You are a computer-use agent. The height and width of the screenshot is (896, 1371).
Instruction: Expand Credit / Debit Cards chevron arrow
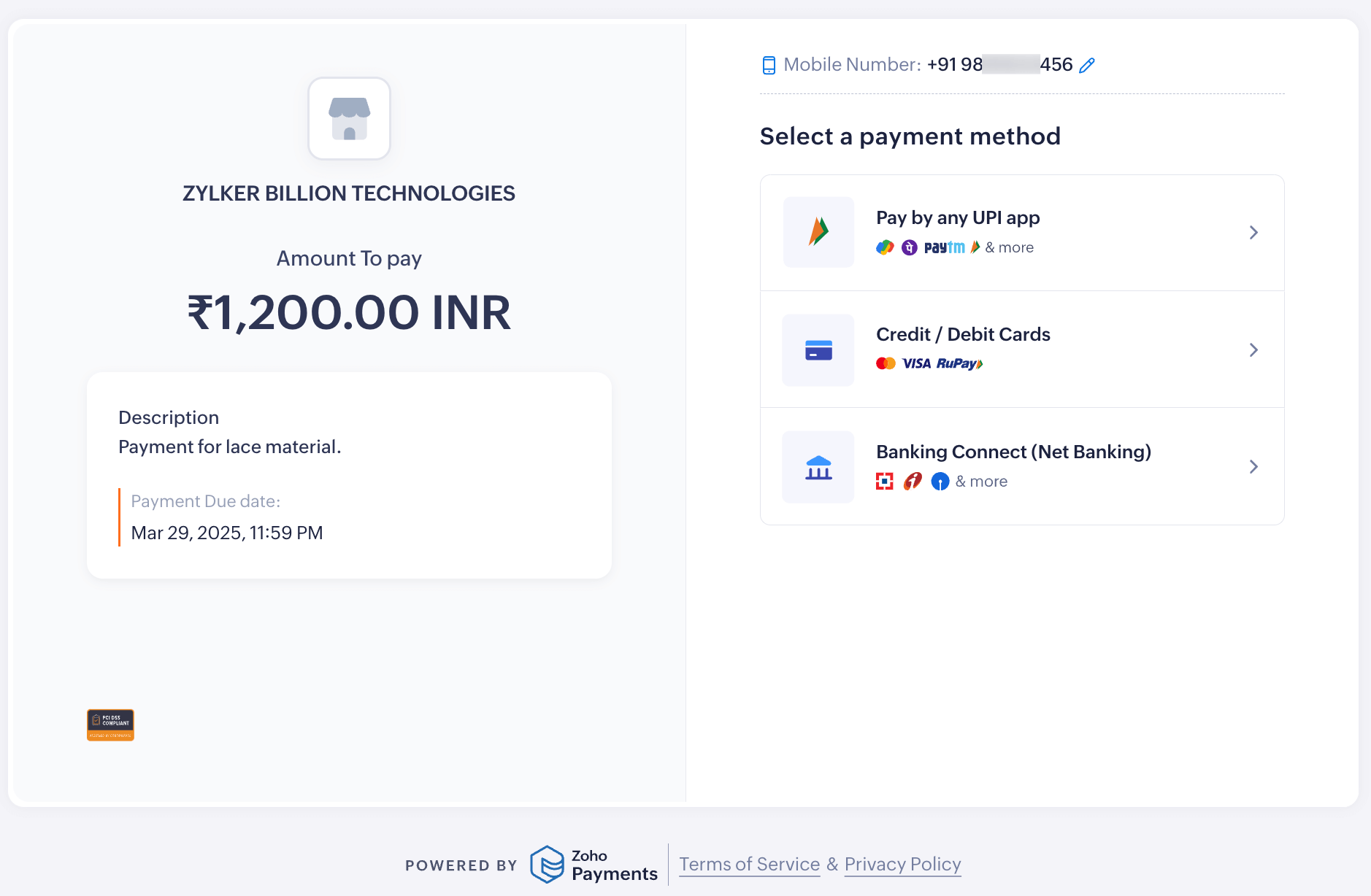coord(1253,350)
